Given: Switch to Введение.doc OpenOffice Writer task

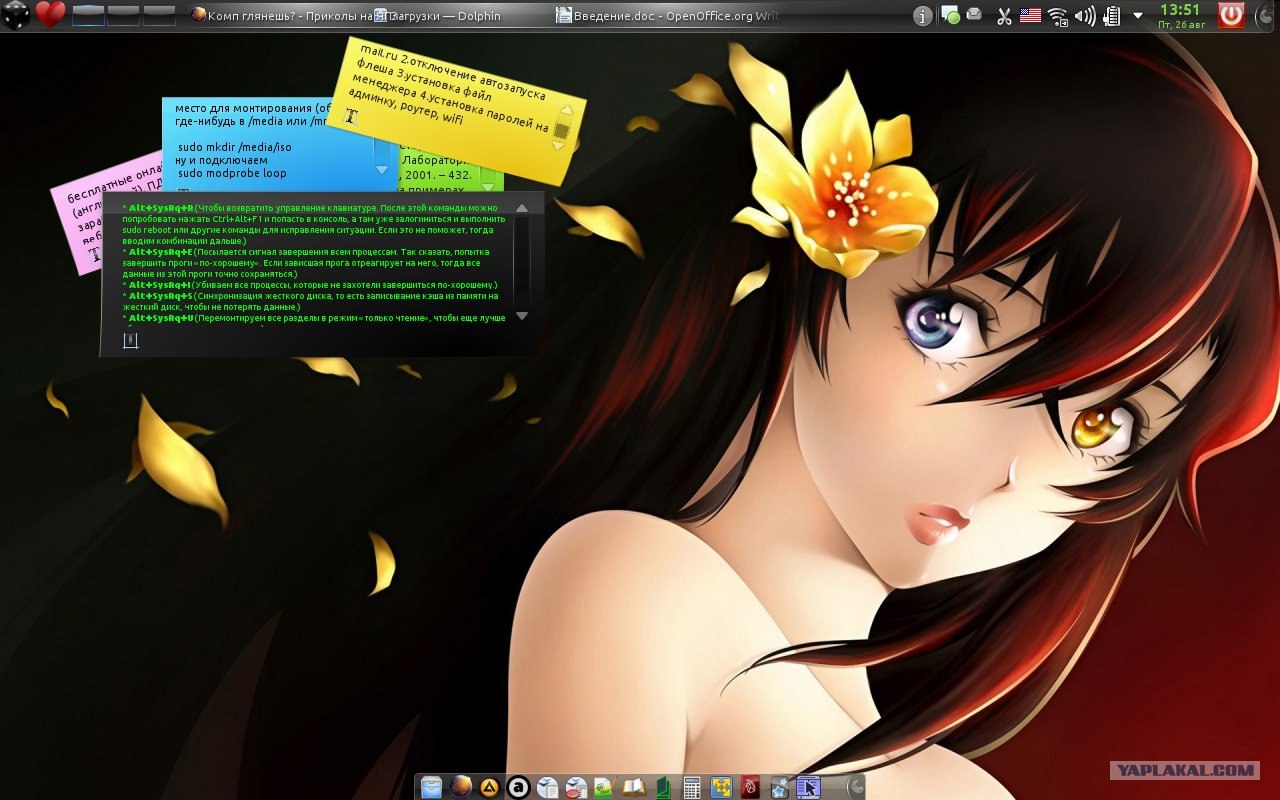Looking at the screenshot, I should pos(668,15).
